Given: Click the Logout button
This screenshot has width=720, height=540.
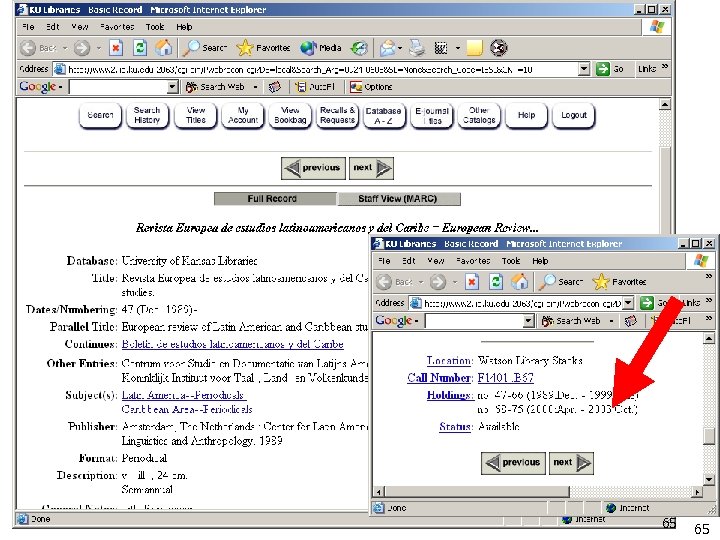Looking at the screenshot, I should (x=574, y=115).
